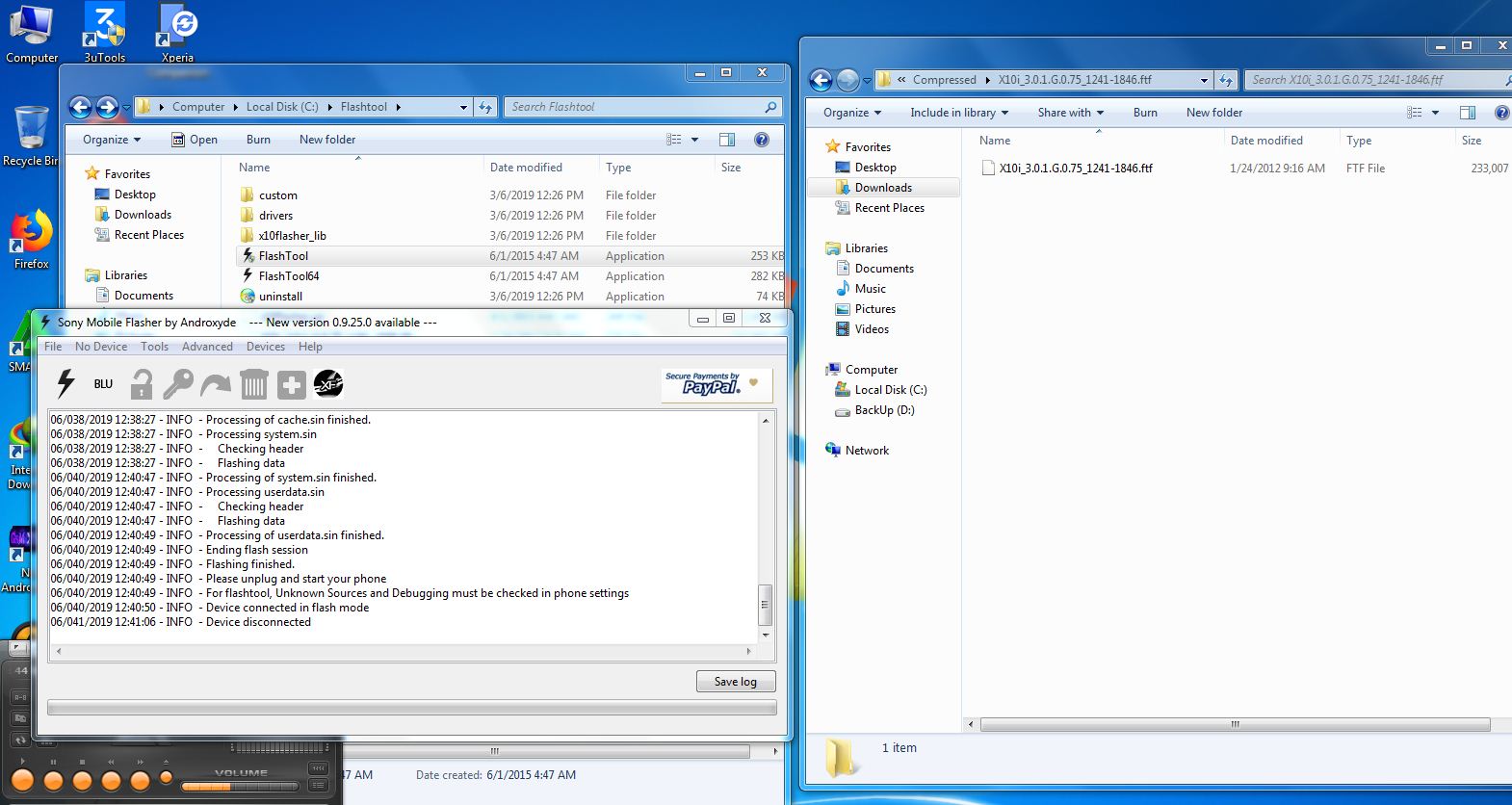Click back arrow in X10i explorer window
Screen dimensions: 1512x805
(821, 80)
